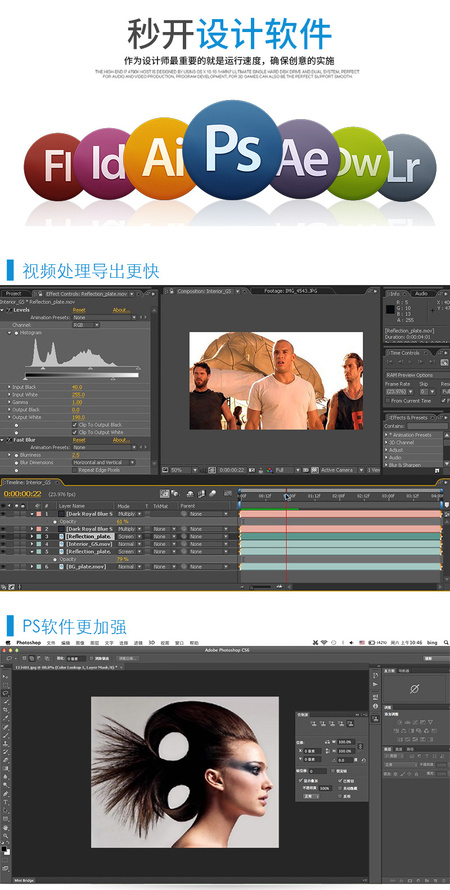This screenshot has height=890, width=450.
Task: Enable Repeat Edge Pixels checkbox
Action: (x=74, y=470)
